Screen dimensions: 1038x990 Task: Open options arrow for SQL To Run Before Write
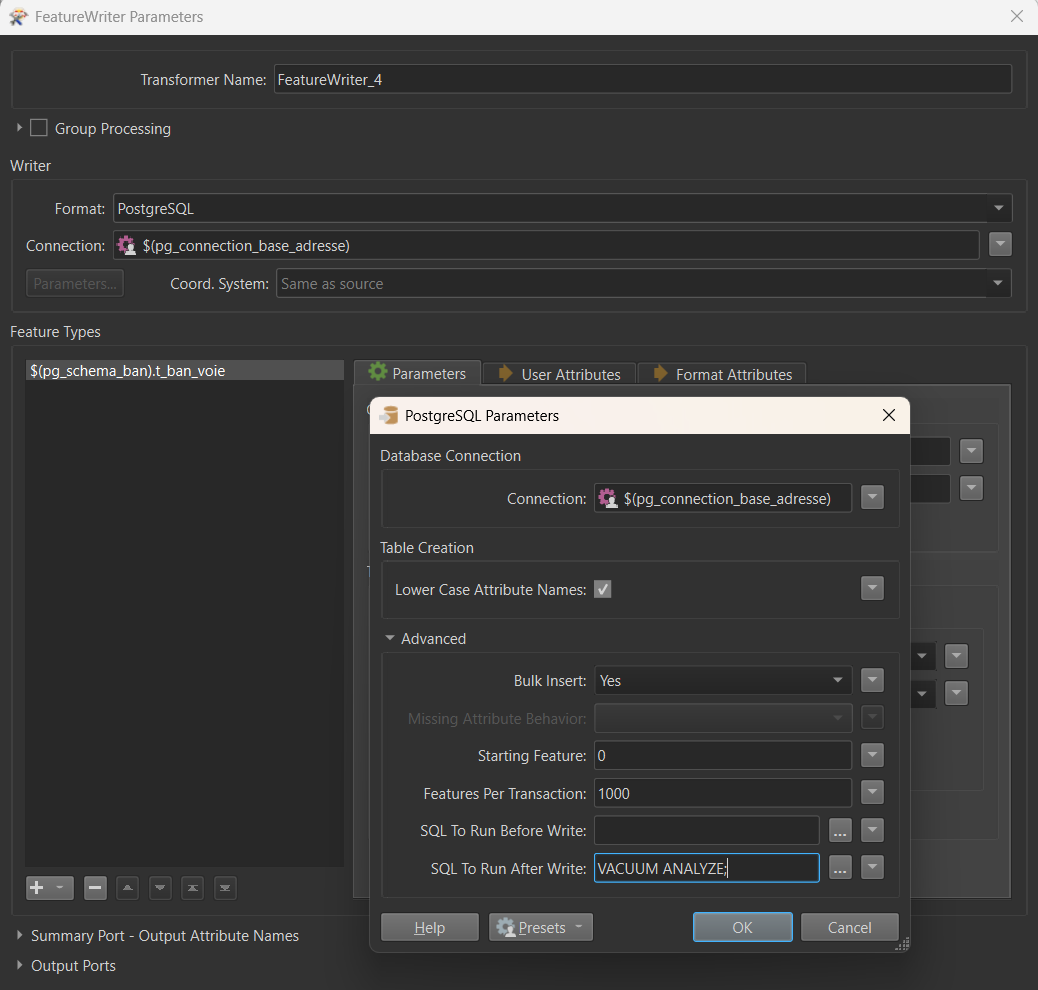click(873, 830)
